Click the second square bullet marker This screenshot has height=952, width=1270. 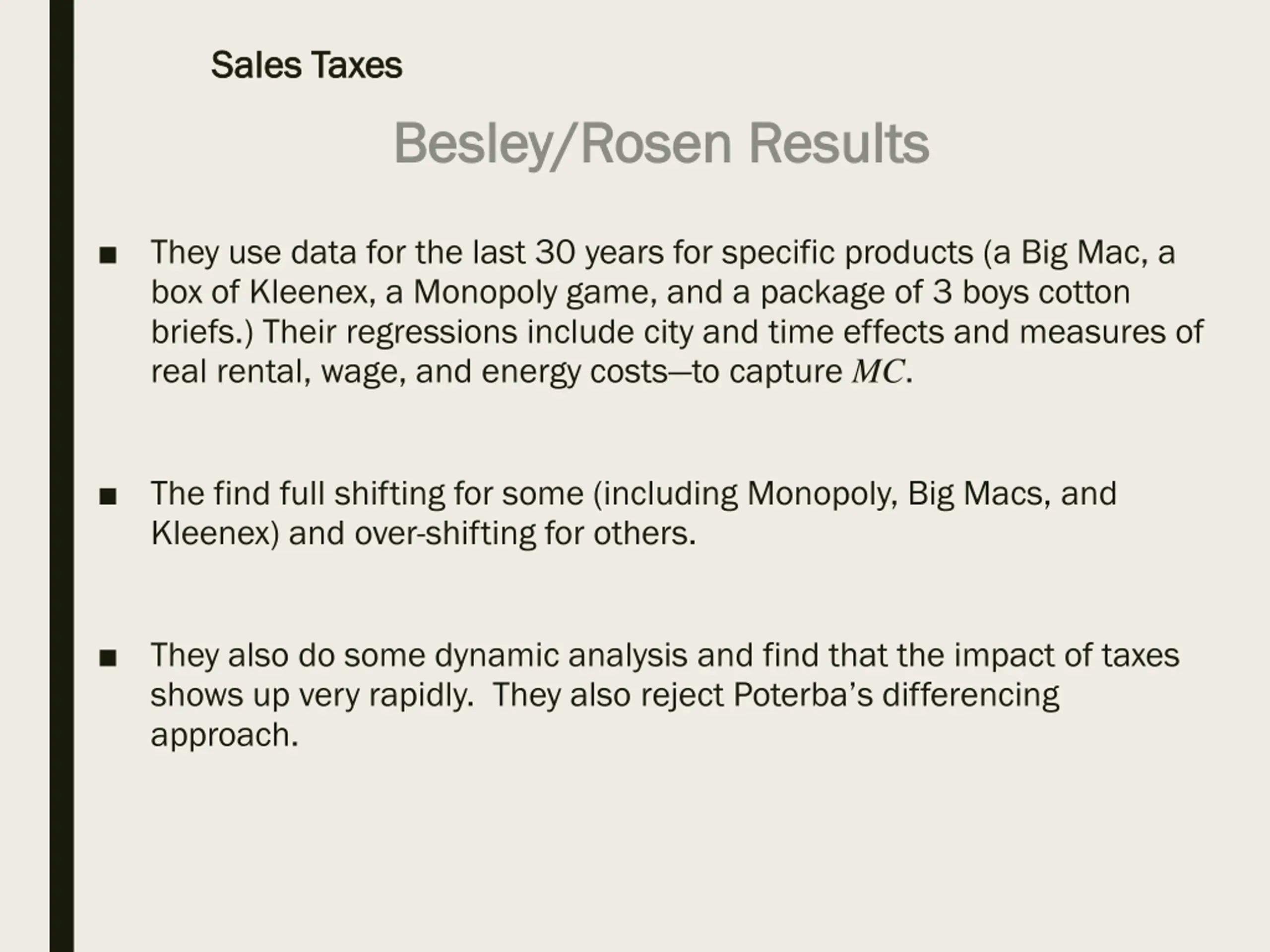(107, 496)
